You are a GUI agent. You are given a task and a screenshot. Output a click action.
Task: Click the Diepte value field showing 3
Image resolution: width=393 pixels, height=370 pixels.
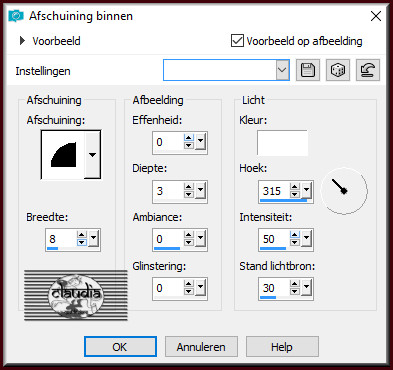[169, 191]
